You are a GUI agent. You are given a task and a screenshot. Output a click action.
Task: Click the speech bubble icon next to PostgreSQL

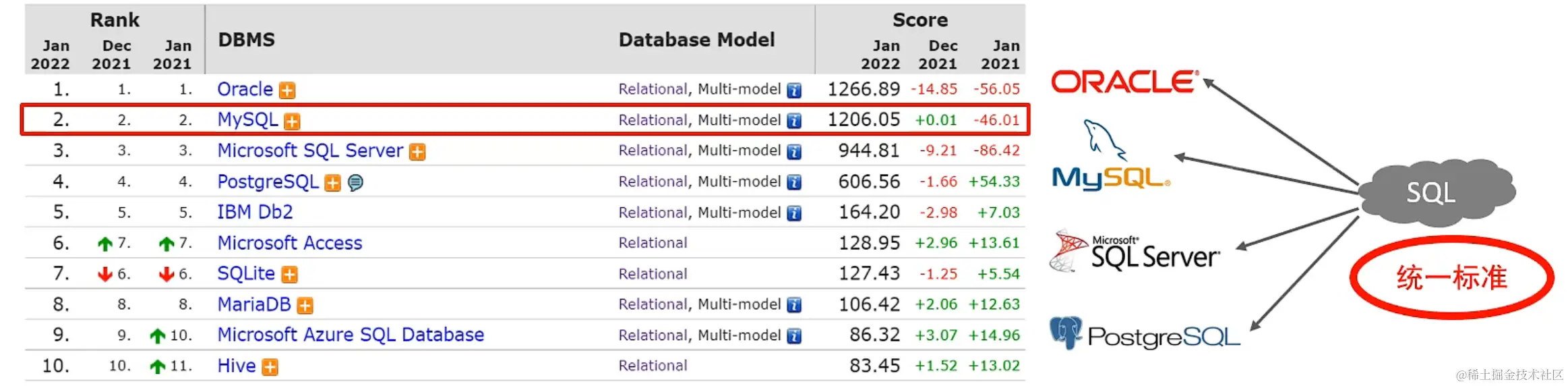point(355,183)
